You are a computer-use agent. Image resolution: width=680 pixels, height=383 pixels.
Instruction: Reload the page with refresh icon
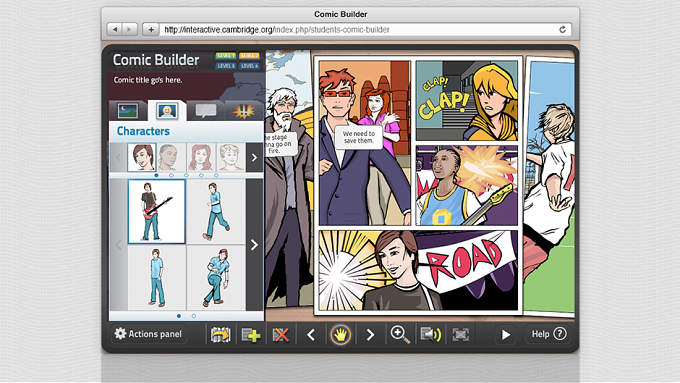[x=562, y=29]
